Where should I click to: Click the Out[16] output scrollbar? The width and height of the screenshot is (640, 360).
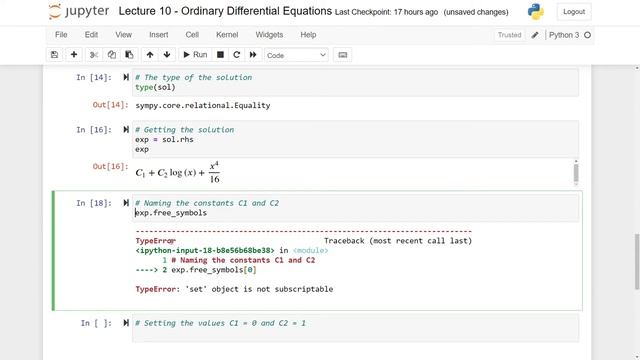click(x=576, y=173)
